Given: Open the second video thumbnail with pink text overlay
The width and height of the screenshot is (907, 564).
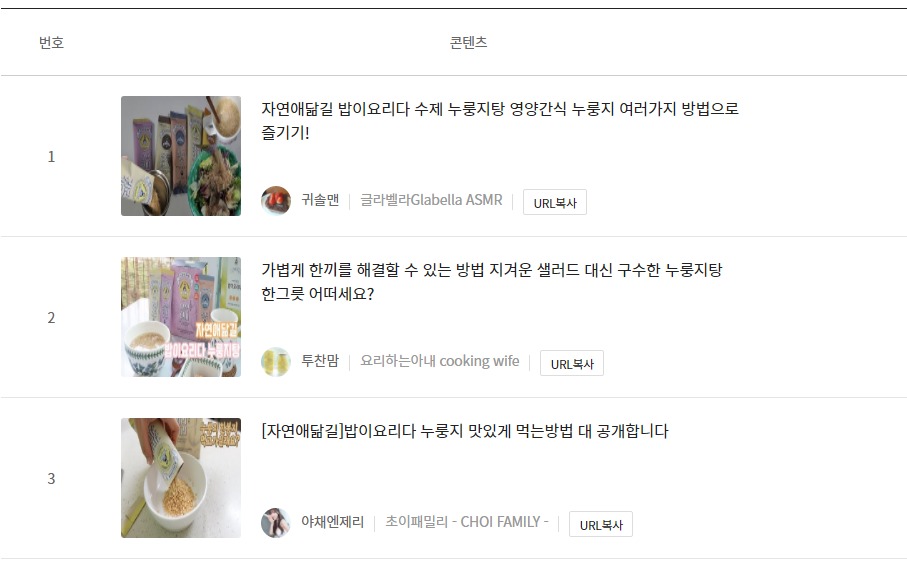Looking at the screenshot, I should [180, 317].
